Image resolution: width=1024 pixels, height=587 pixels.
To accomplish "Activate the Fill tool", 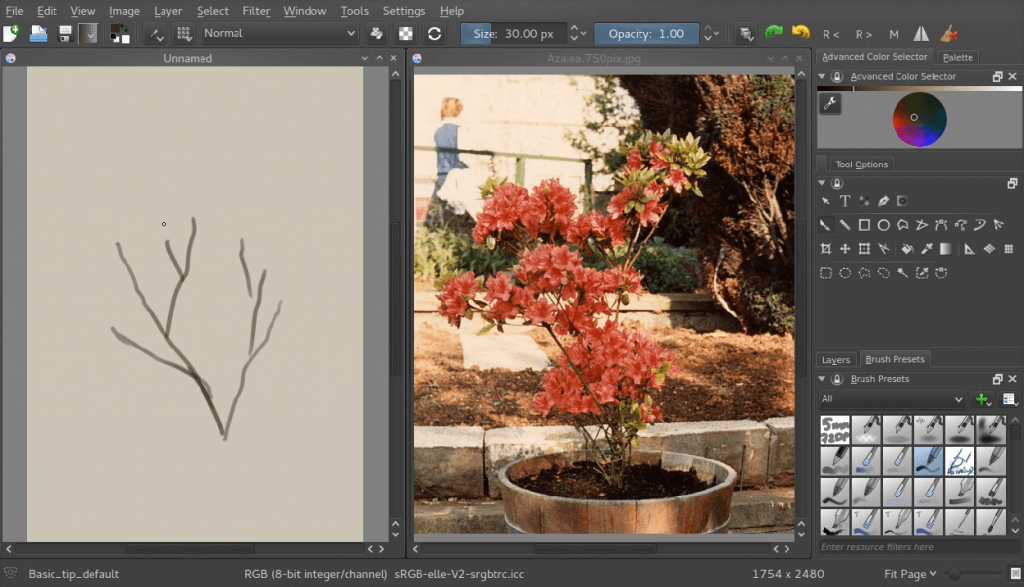I will tap(909, 249).
